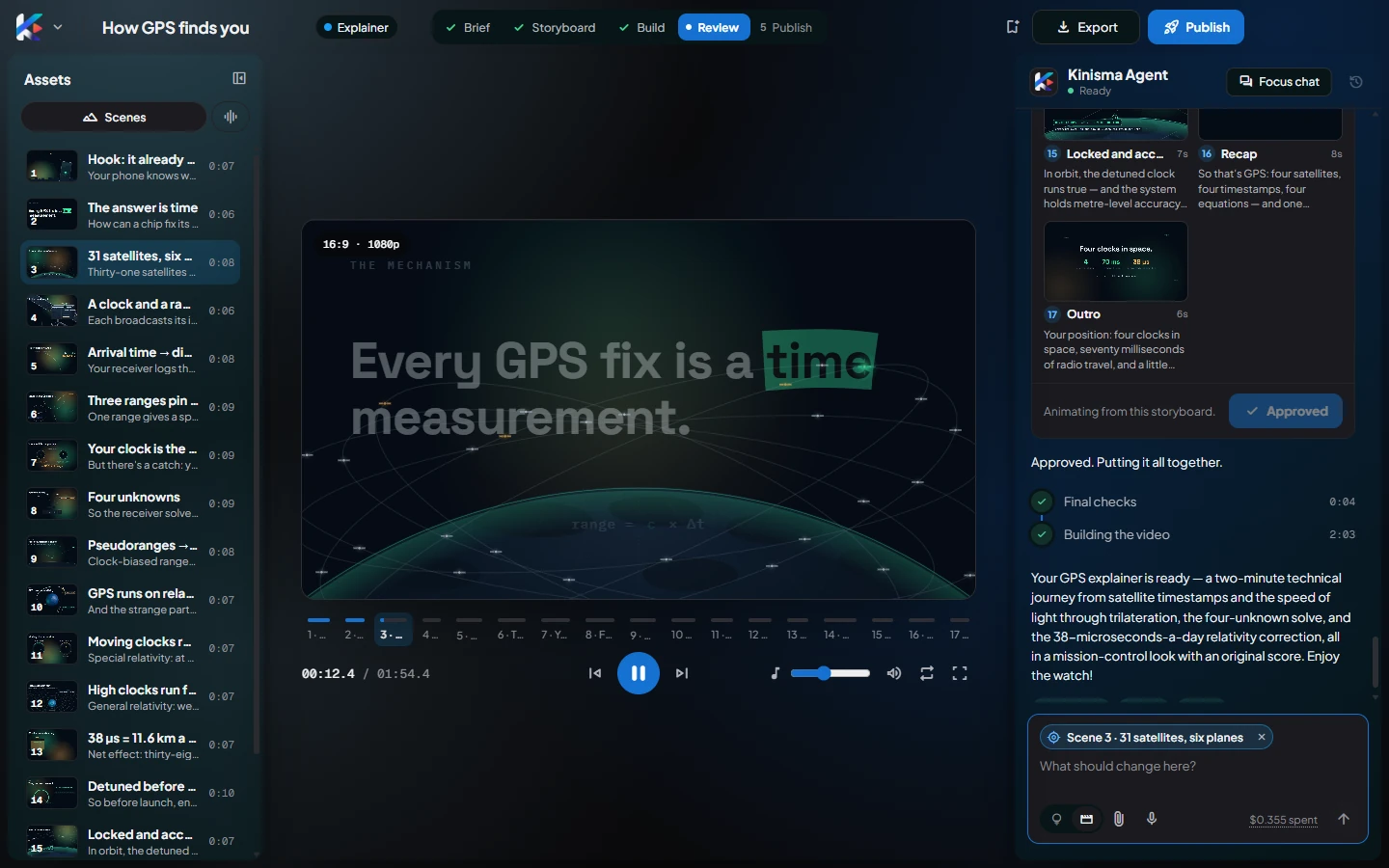Select the Scenes assets tab
1389x868 pixels.
tap(114, 117)
